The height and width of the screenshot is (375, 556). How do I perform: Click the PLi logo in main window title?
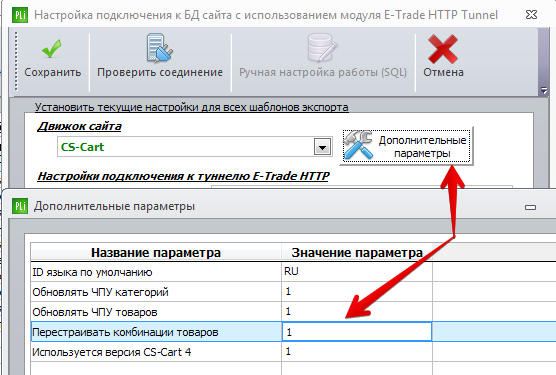(20, 15)
